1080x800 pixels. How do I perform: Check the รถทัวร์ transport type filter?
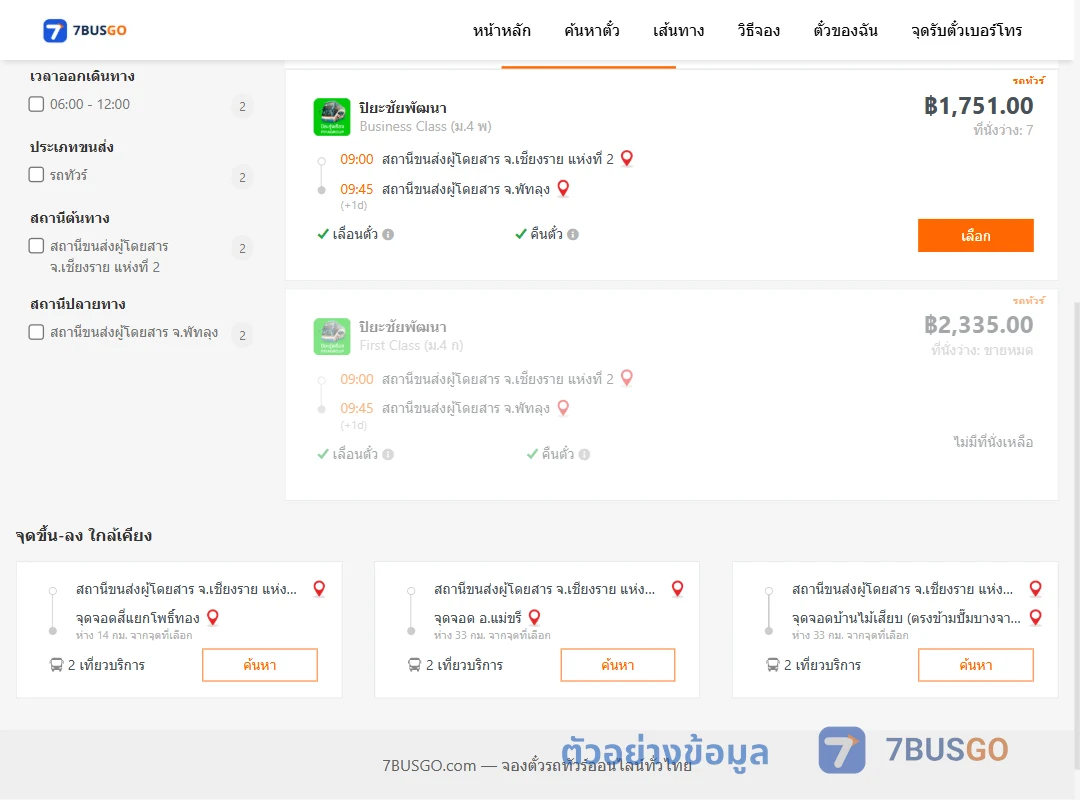pyautogui.click(x=37, y=174)
